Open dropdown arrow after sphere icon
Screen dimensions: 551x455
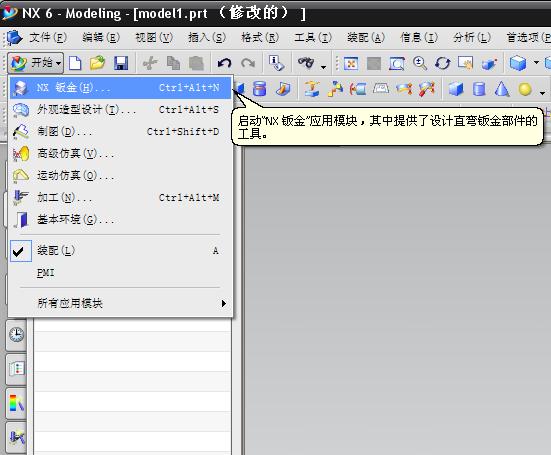[543, 93]
